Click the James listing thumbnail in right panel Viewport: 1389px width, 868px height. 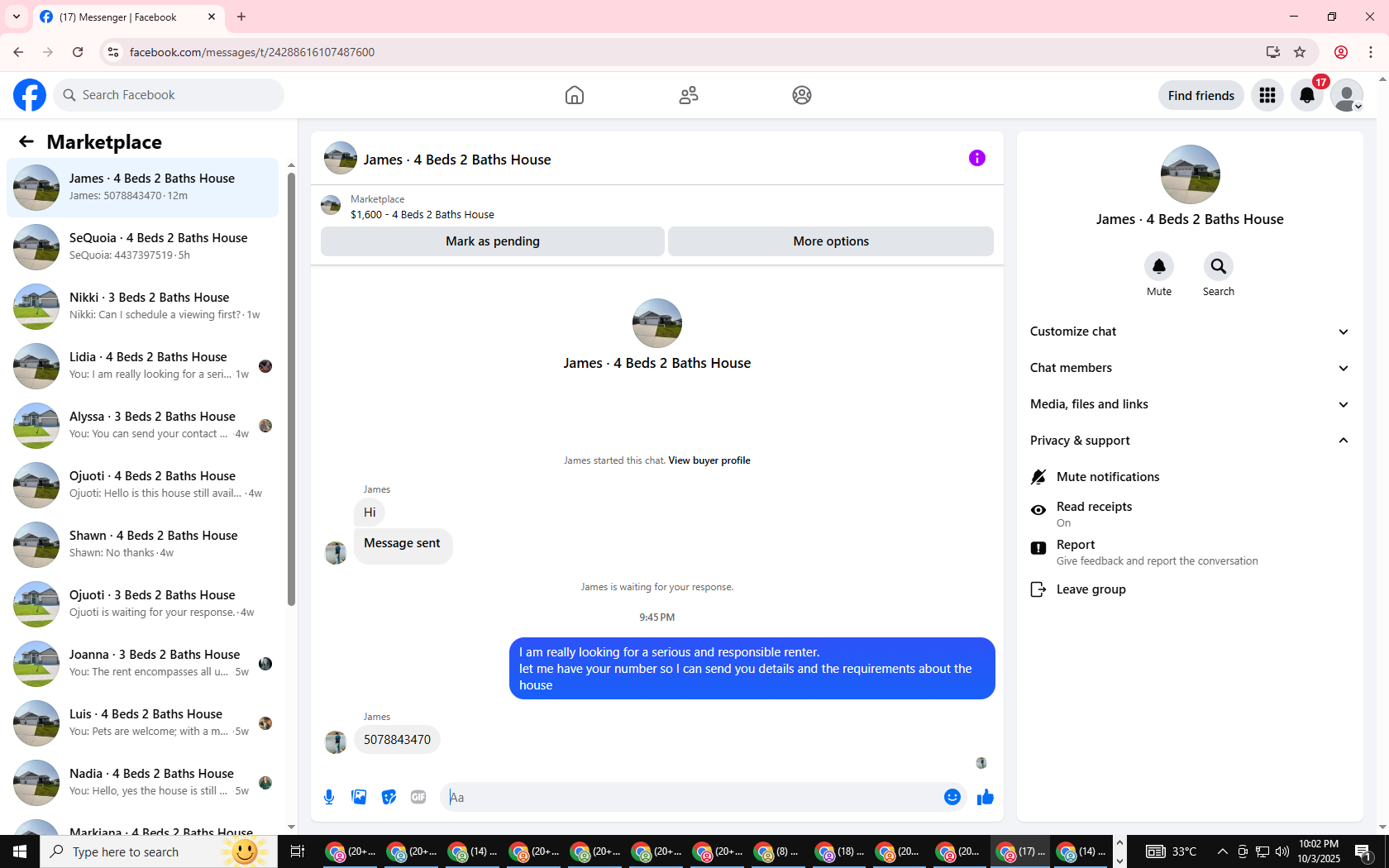click(1191, 174)
